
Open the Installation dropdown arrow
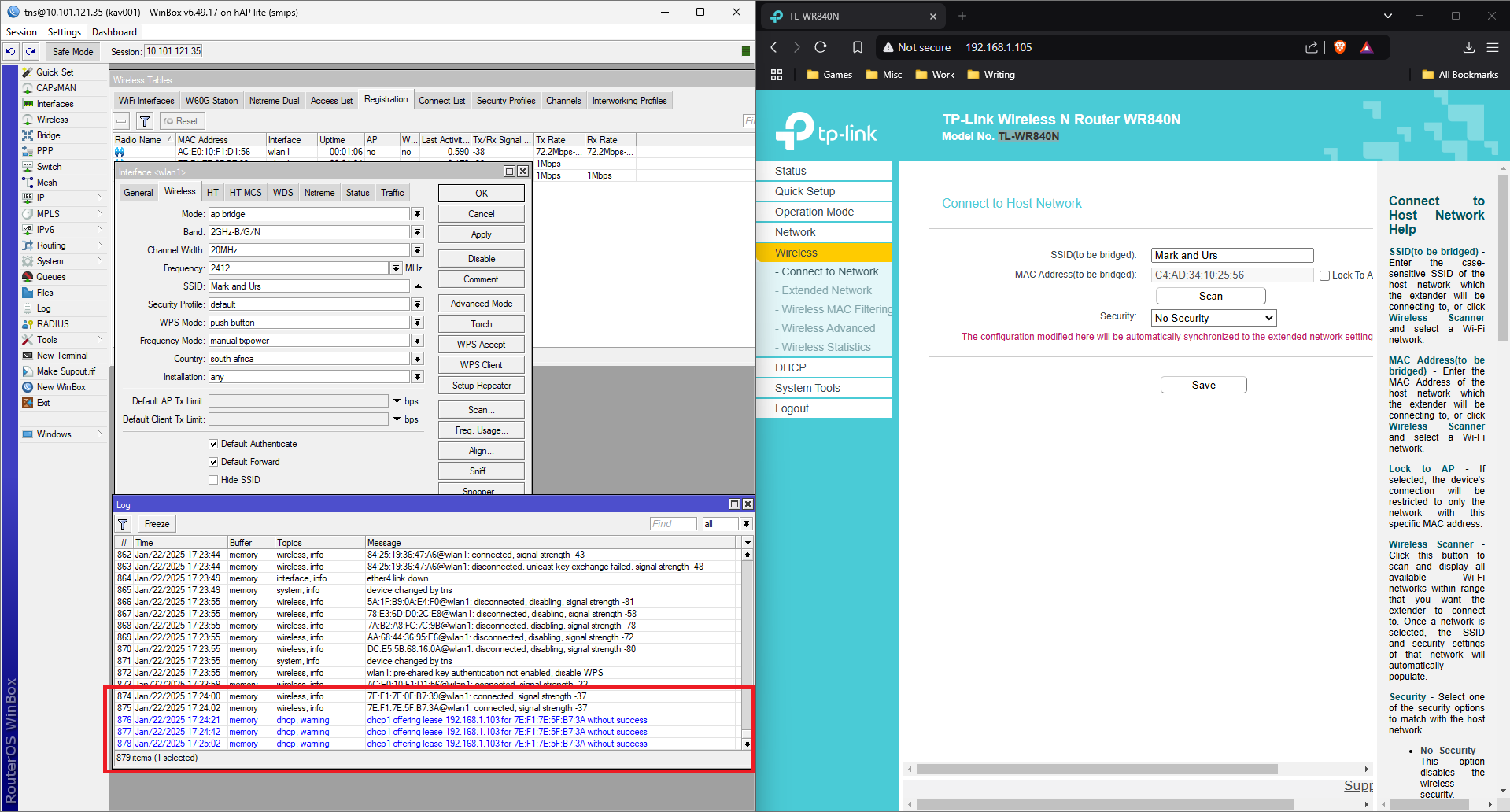(417, 377)
